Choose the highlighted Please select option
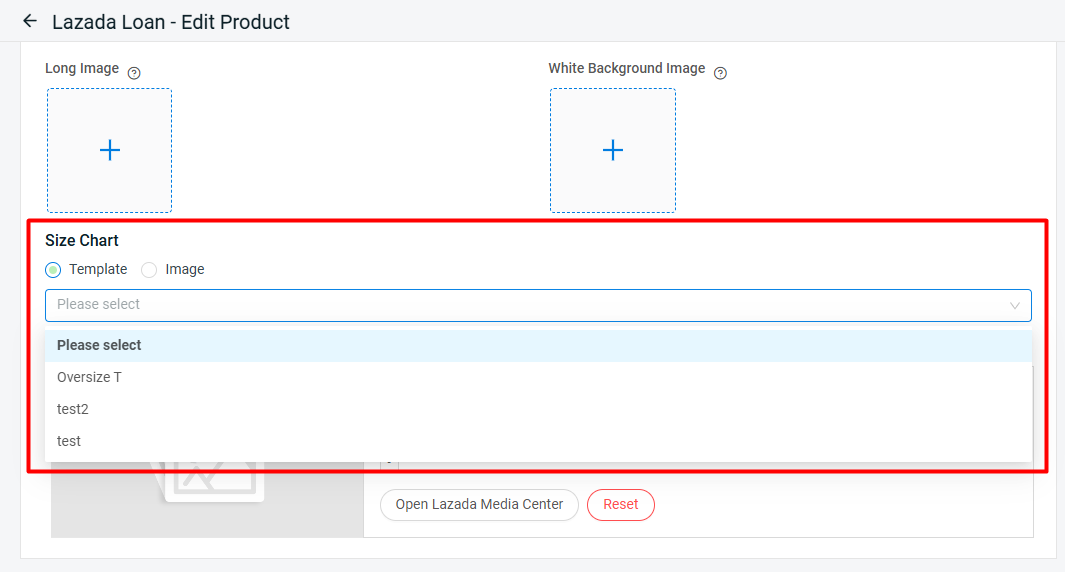Viewport: 1065px width, 572px height. (538, 345)
